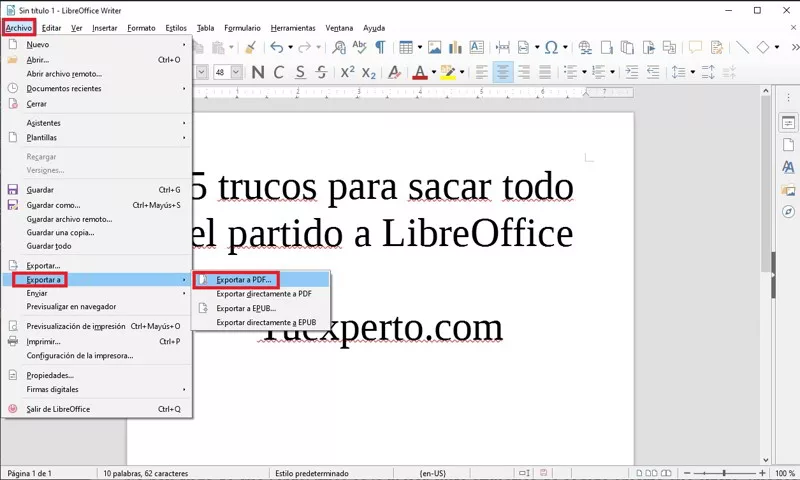The width and height of the screenshot is (800, 480).
Task: Insert hyperlink globe icon
Action: 585,47
